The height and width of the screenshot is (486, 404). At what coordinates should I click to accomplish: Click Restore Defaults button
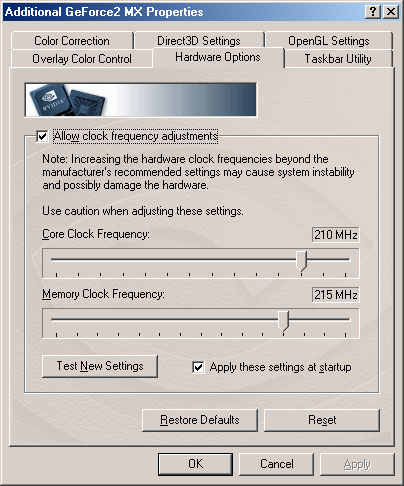tap(200, 420)
